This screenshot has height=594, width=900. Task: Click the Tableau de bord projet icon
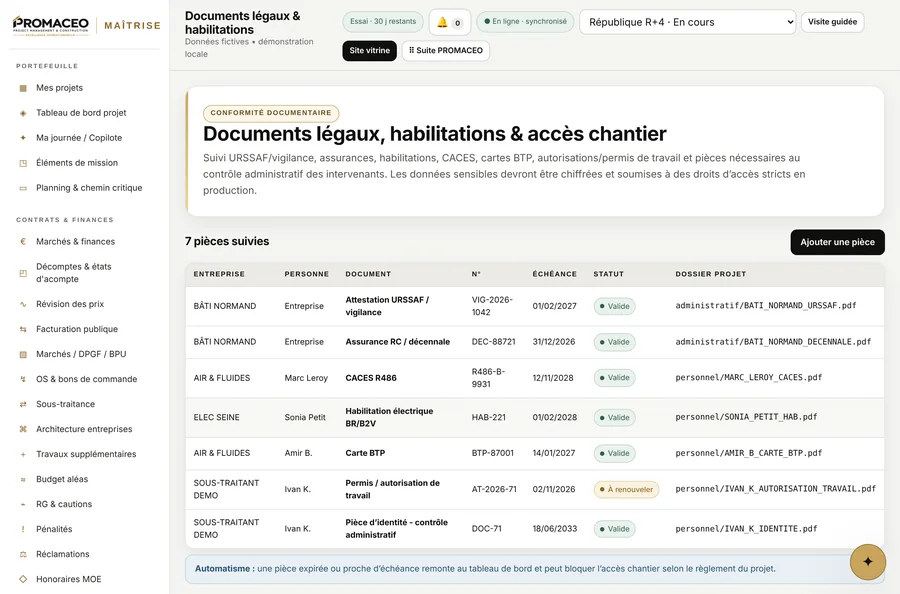[x=23, y=113]
